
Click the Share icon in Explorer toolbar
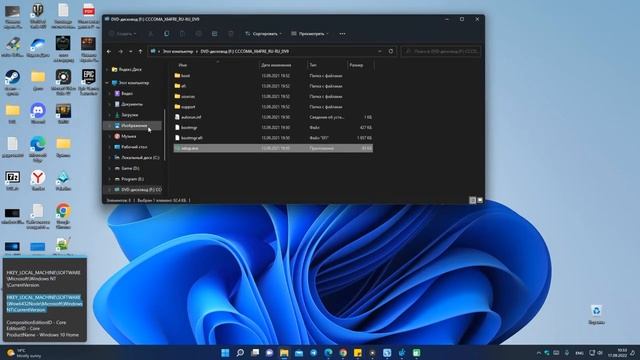click(214, 34)
